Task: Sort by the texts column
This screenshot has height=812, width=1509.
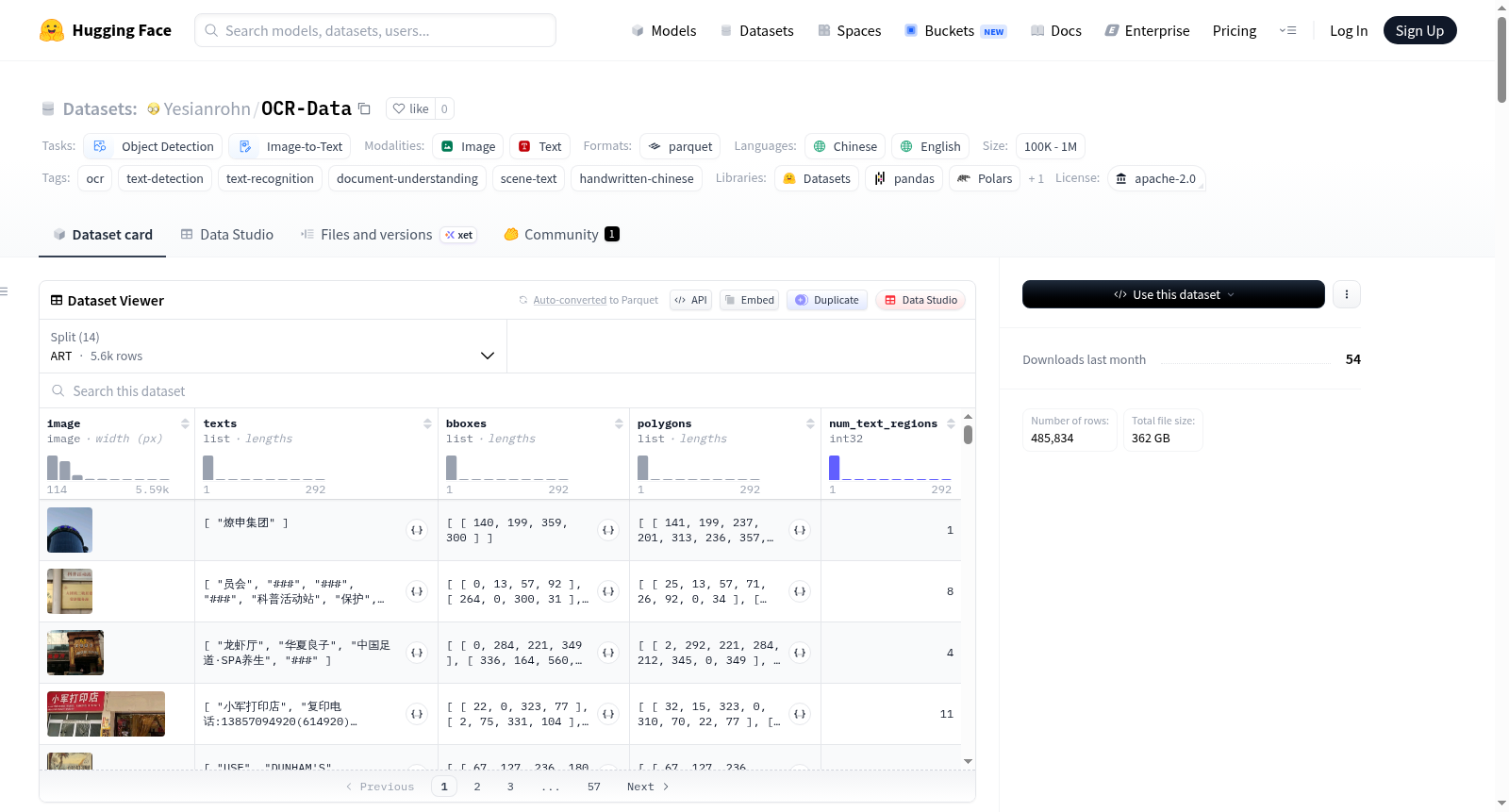Action: click(x=427, y=423)
